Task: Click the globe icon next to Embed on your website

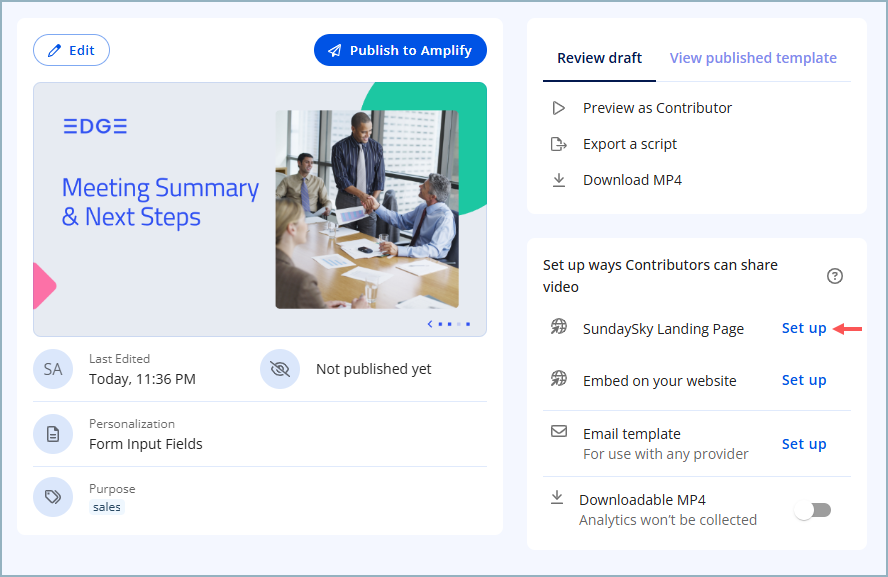Action: click(559, 379)
